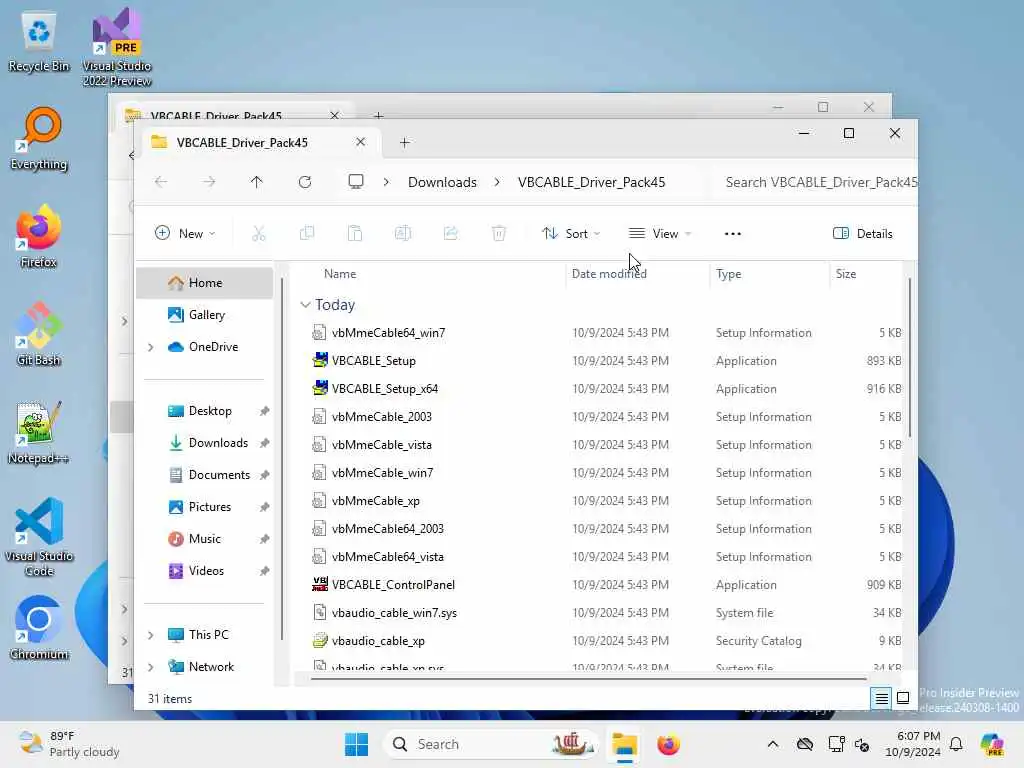The width and height of the screenshot is (1024, 768).
Task: Select the Notepad++ desktop icon
Action: (39, 433)
